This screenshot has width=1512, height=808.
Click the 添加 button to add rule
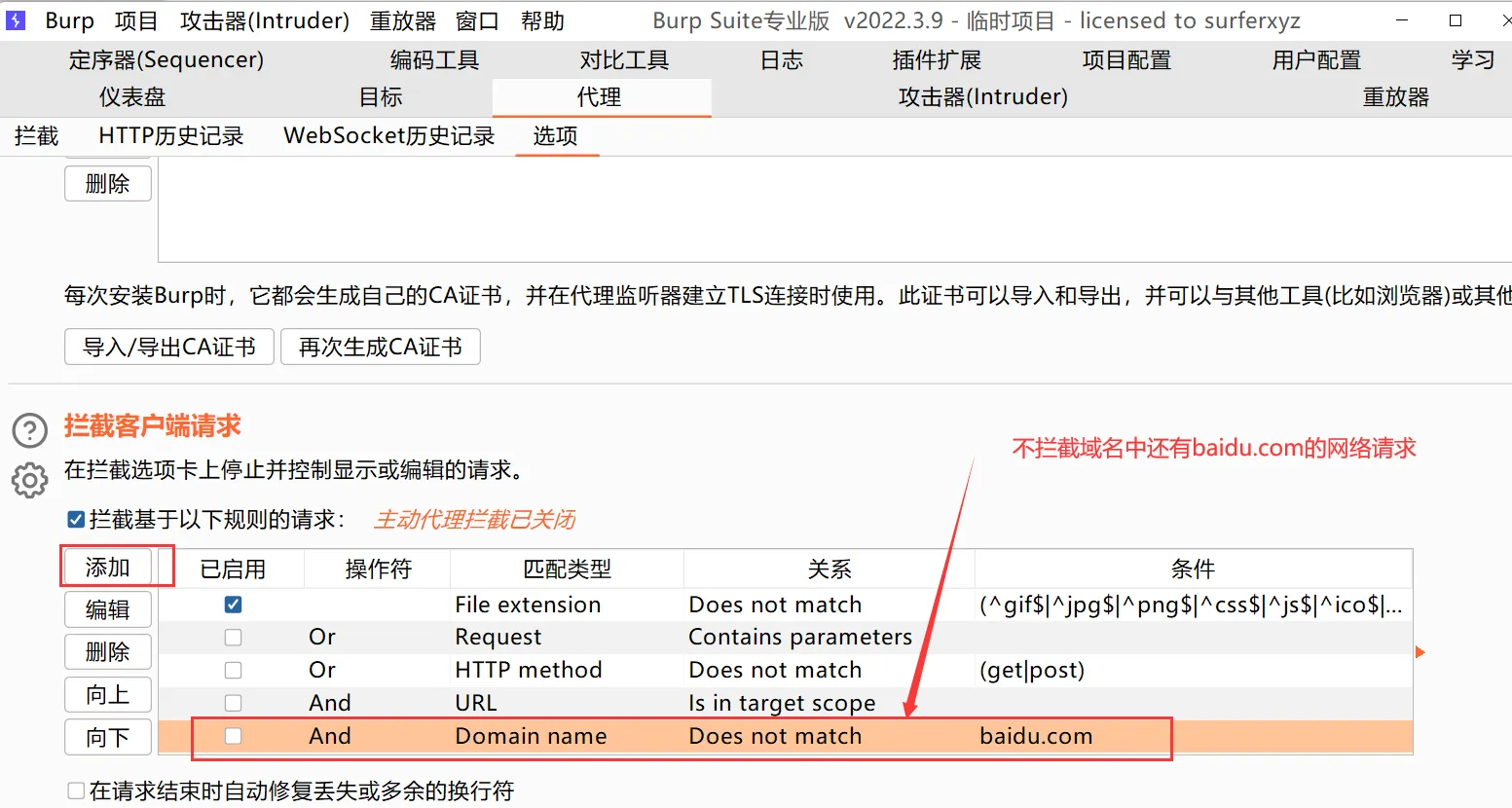(108, 568)
